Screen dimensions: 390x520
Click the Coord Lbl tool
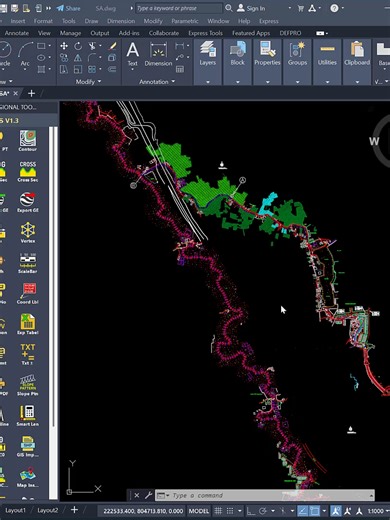(x=28, y=293)
